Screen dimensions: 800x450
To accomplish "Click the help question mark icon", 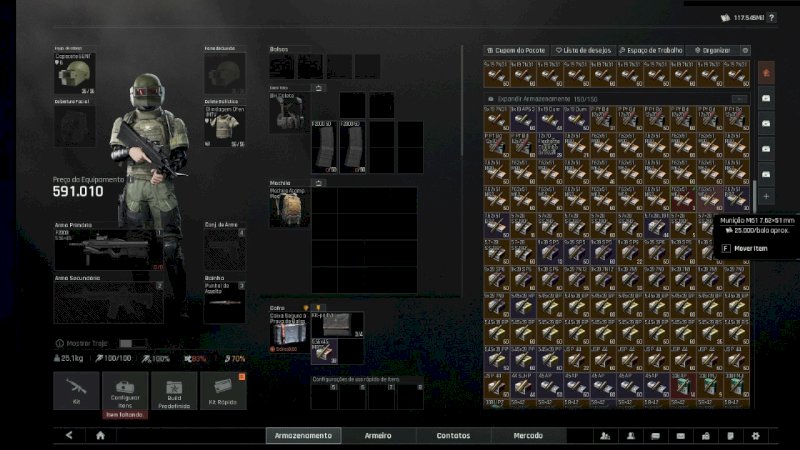I will pos(772,18).
